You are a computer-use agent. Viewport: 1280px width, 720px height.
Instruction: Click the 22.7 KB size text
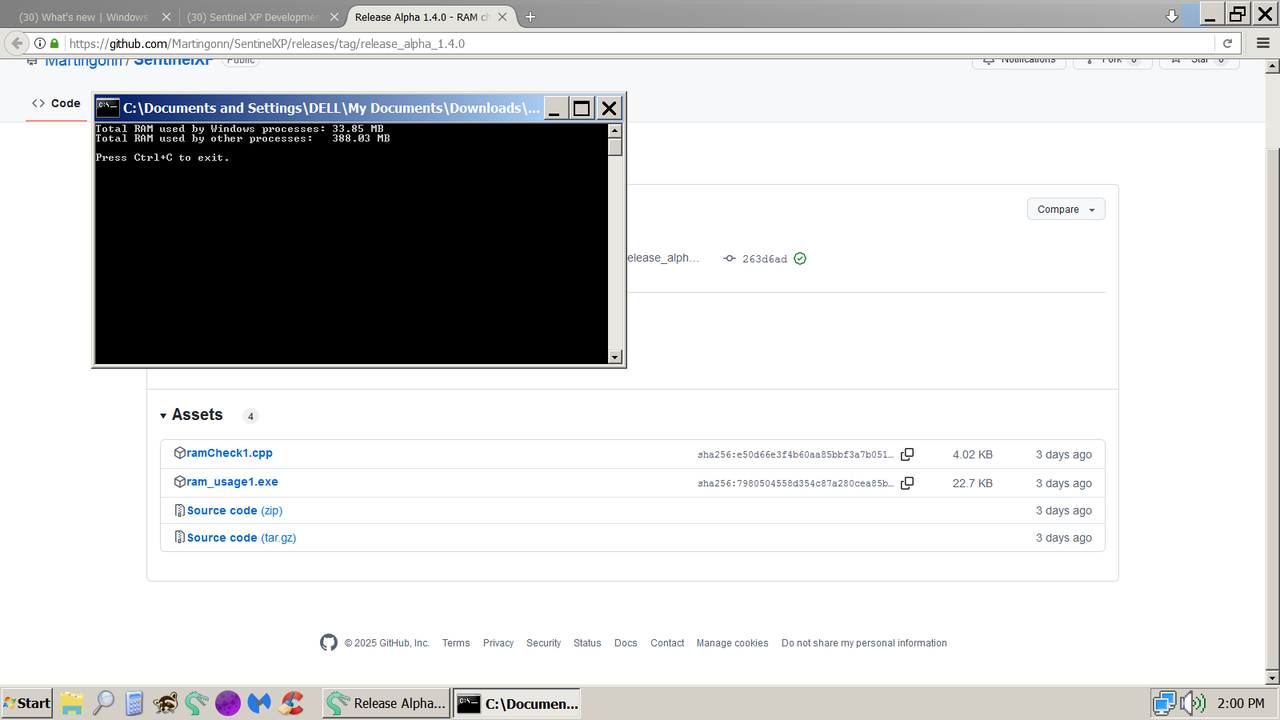[972, 483]
